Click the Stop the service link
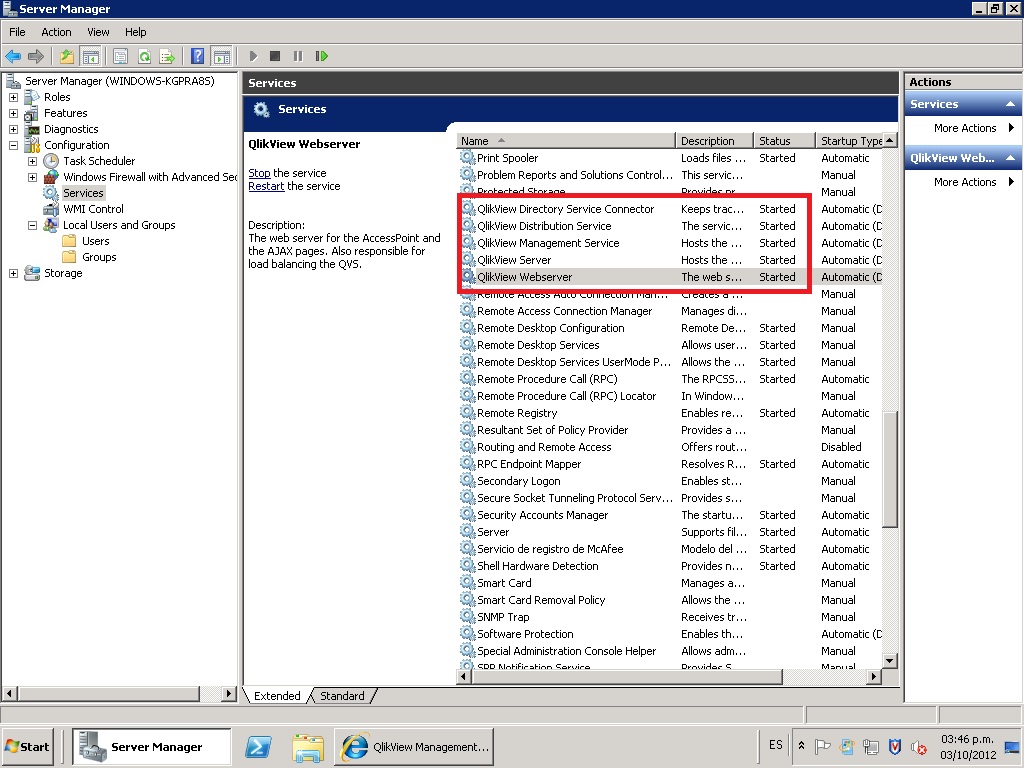This screenshot has height=768, width=1024. 259,173
